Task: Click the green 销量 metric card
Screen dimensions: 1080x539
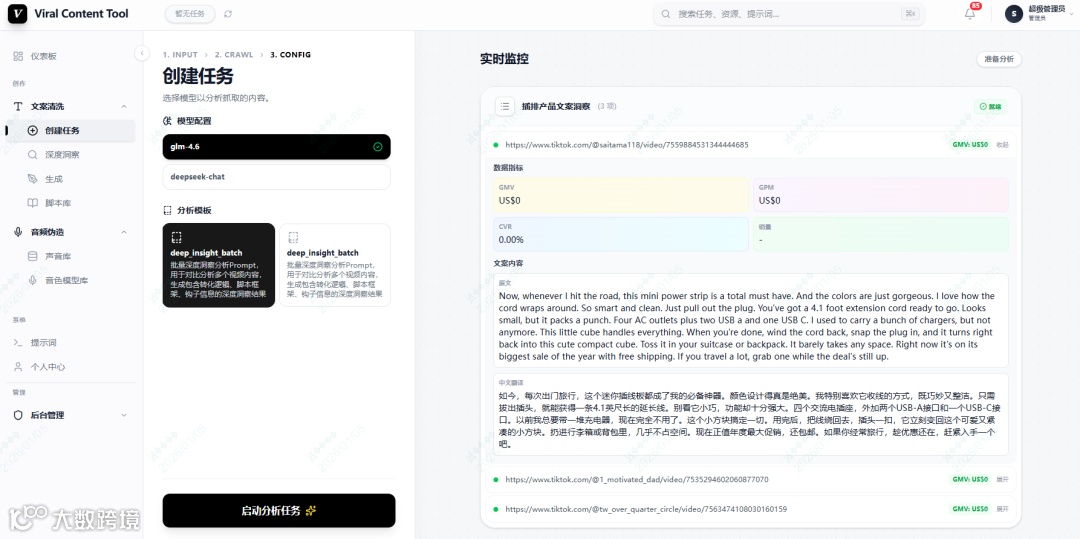Action: (x=881, y=235)
